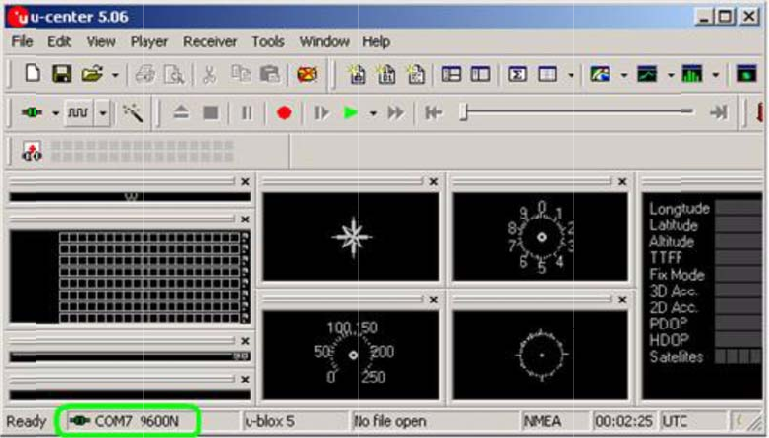The height and width of the screenshot is (438, 769).
Task: Click the satellite action icon on third toolbar
Action: [32, 151]
